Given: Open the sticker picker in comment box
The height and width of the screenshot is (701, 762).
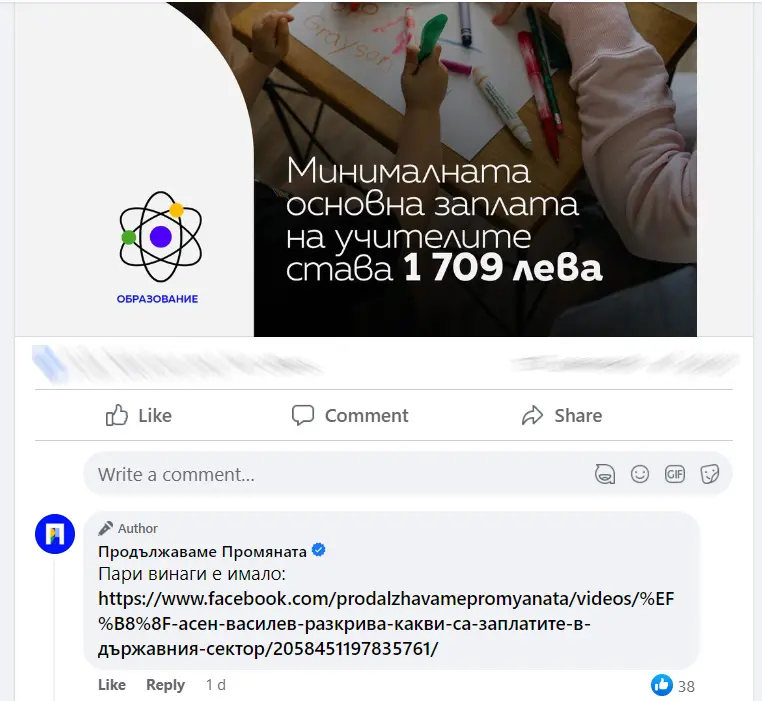Looking at the screenshot, I should [x=710, y=474].
